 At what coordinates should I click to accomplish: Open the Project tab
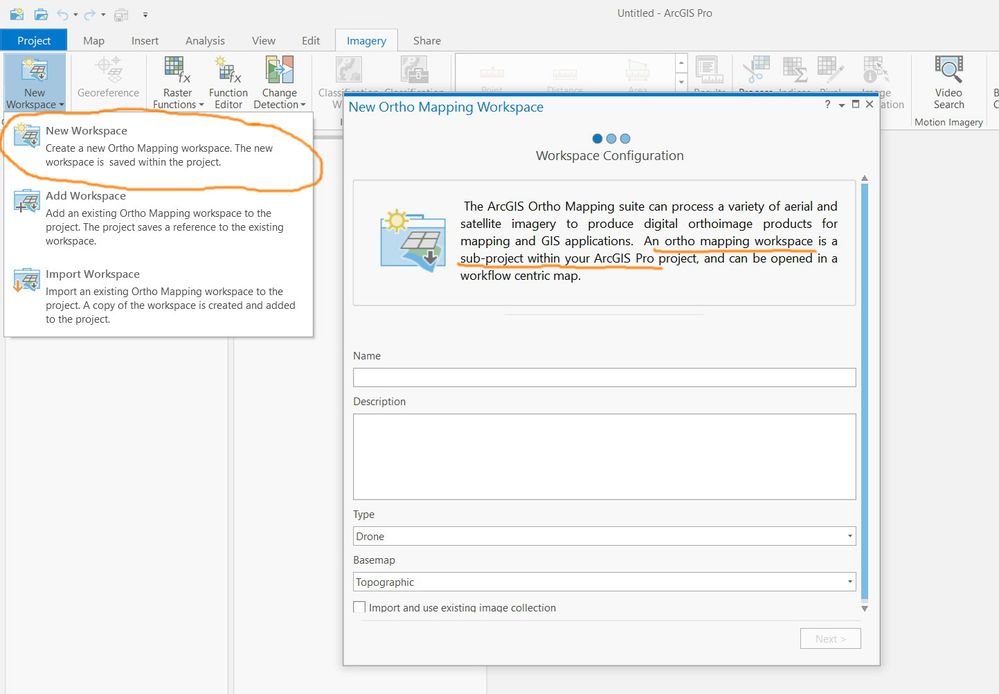tap(34, 40)
